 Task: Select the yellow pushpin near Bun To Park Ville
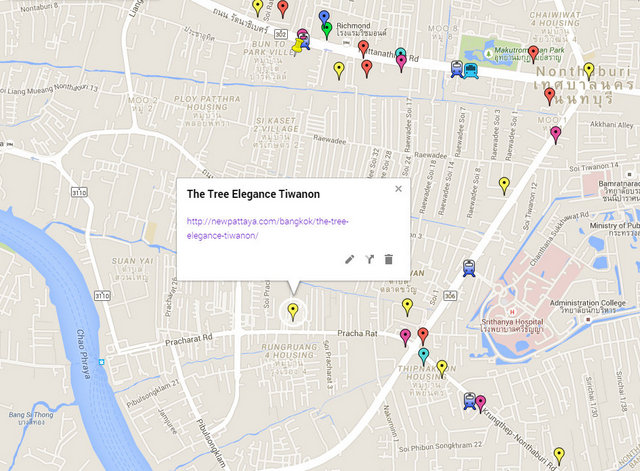click(298, 47)
